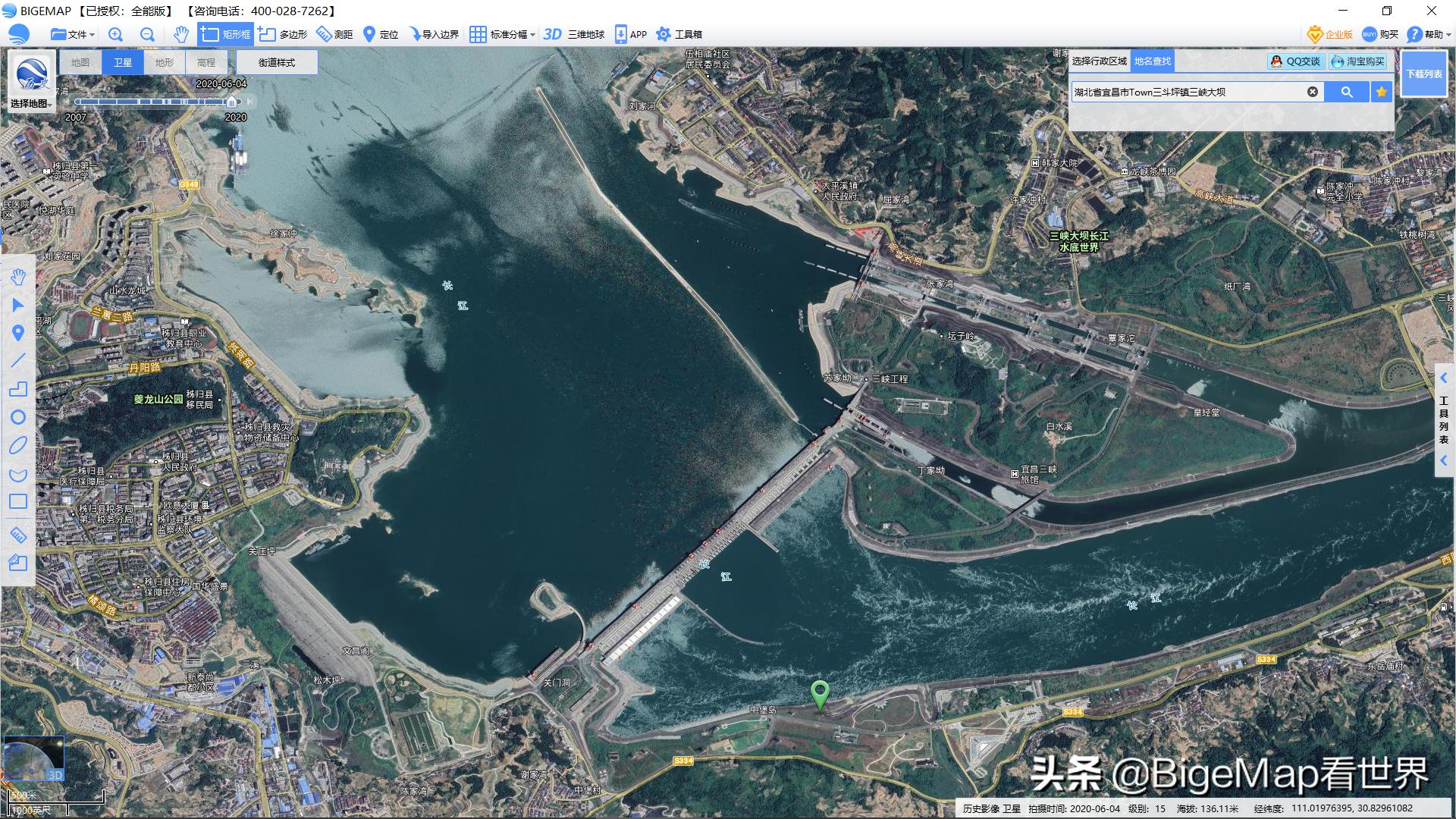Select the circle drawing tool in left sidebar
Image resolution: width=1456 pixels, height=819 pixels.
click(x=18, y=417)
